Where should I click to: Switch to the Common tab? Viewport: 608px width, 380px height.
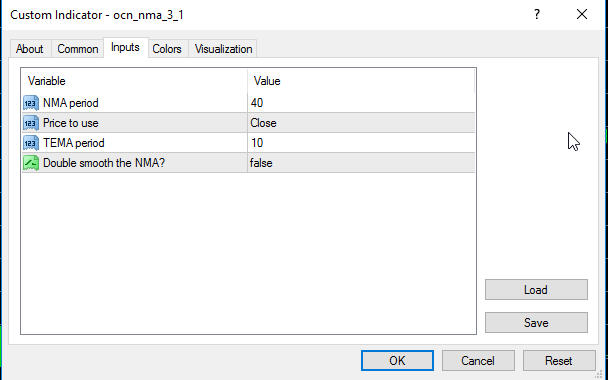78,49
